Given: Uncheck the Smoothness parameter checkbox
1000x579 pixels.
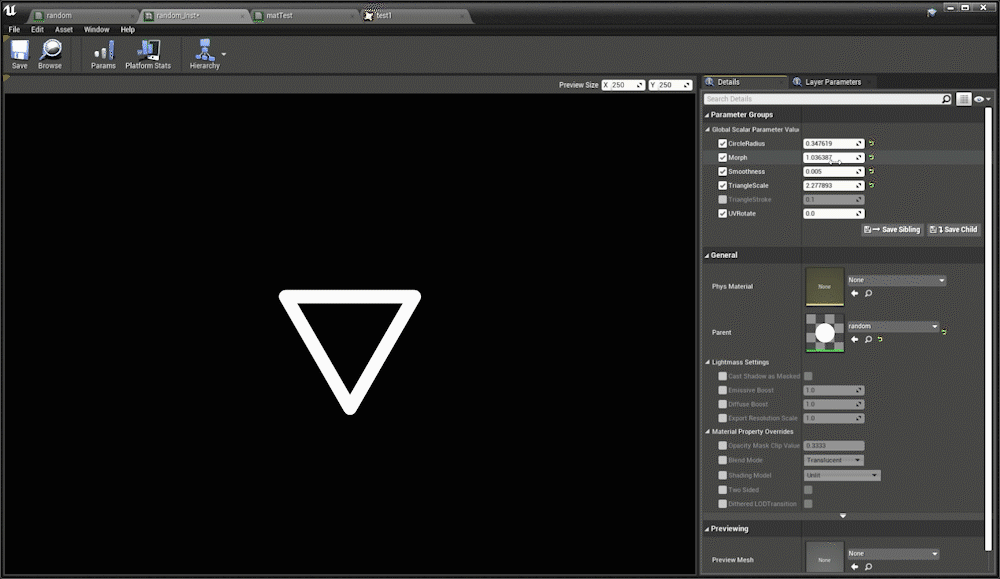Looking at the screenshot, I should 723,172.
